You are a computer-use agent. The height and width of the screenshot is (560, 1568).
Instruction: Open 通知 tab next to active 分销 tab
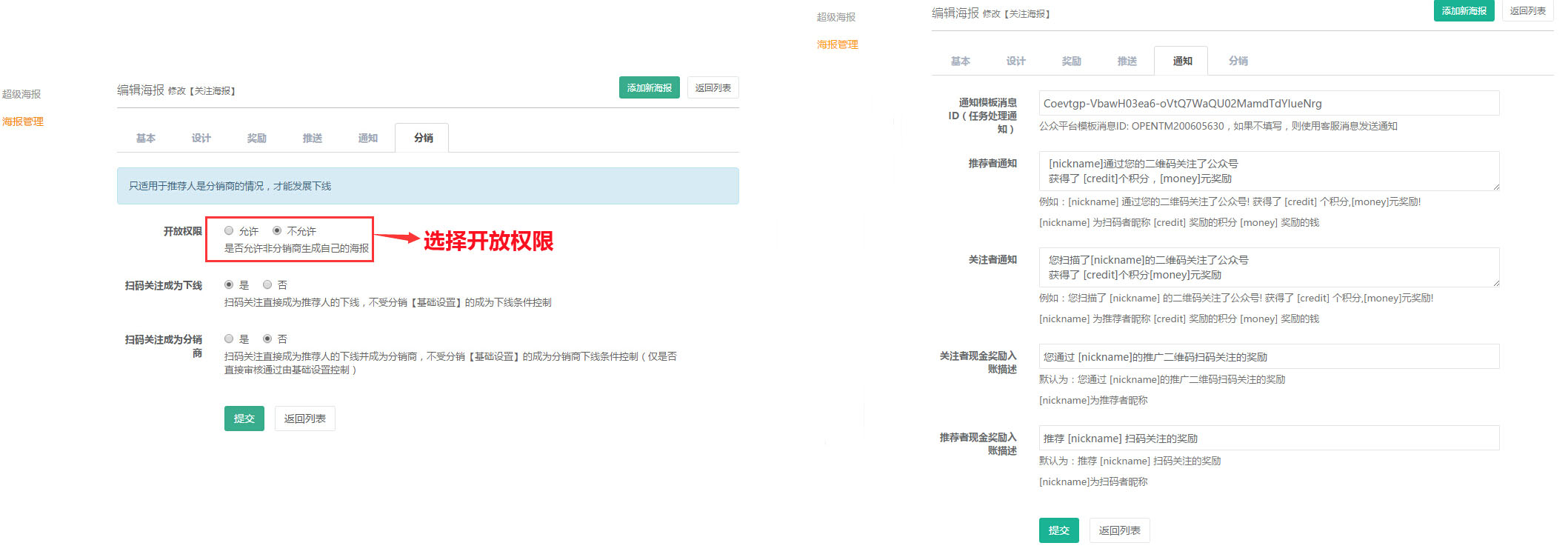click(367, 139)
